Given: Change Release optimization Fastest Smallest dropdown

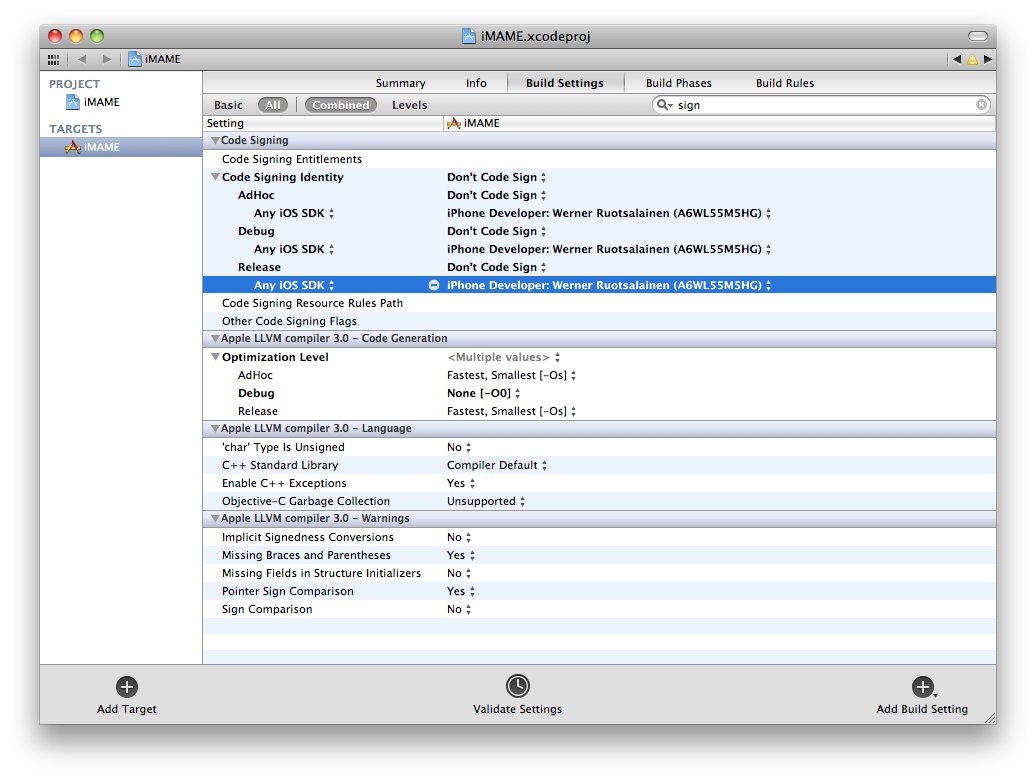Looking at the screenshot, I should pos(511,411).
